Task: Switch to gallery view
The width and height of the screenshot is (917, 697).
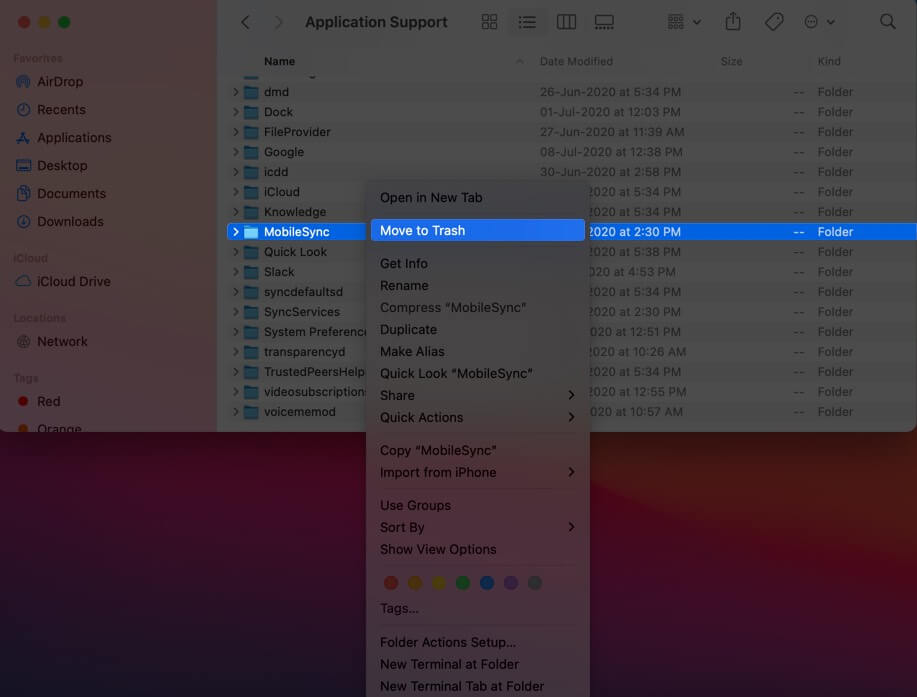Action: (604, 21)
